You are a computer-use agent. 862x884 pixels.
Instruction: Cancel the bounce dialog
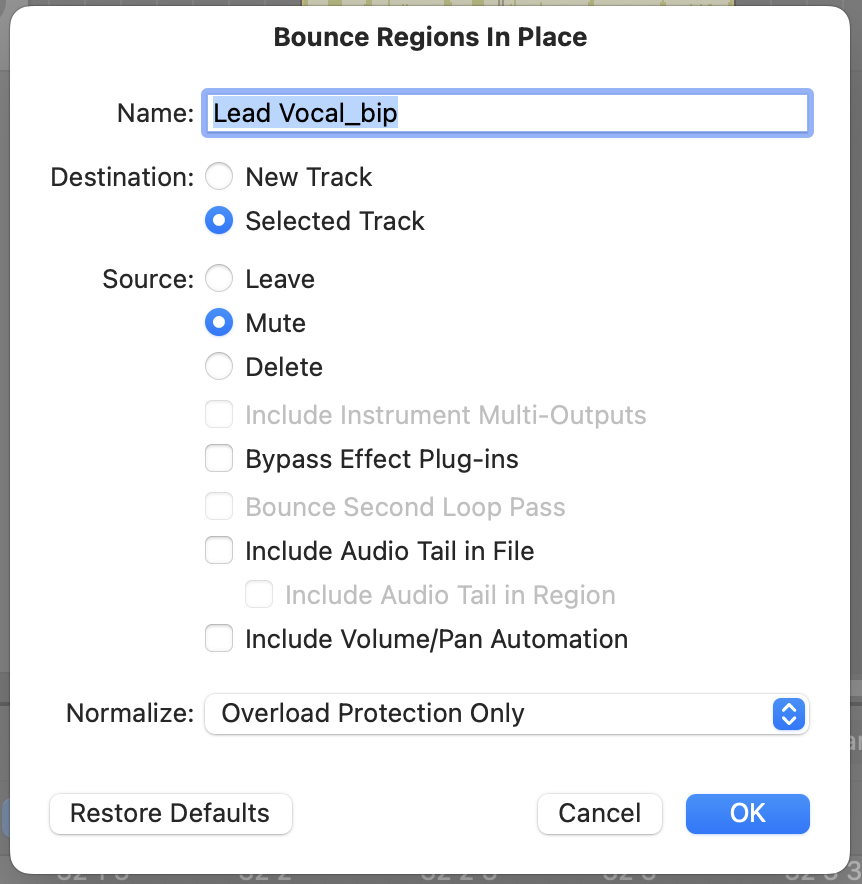[x=600, y=814]
